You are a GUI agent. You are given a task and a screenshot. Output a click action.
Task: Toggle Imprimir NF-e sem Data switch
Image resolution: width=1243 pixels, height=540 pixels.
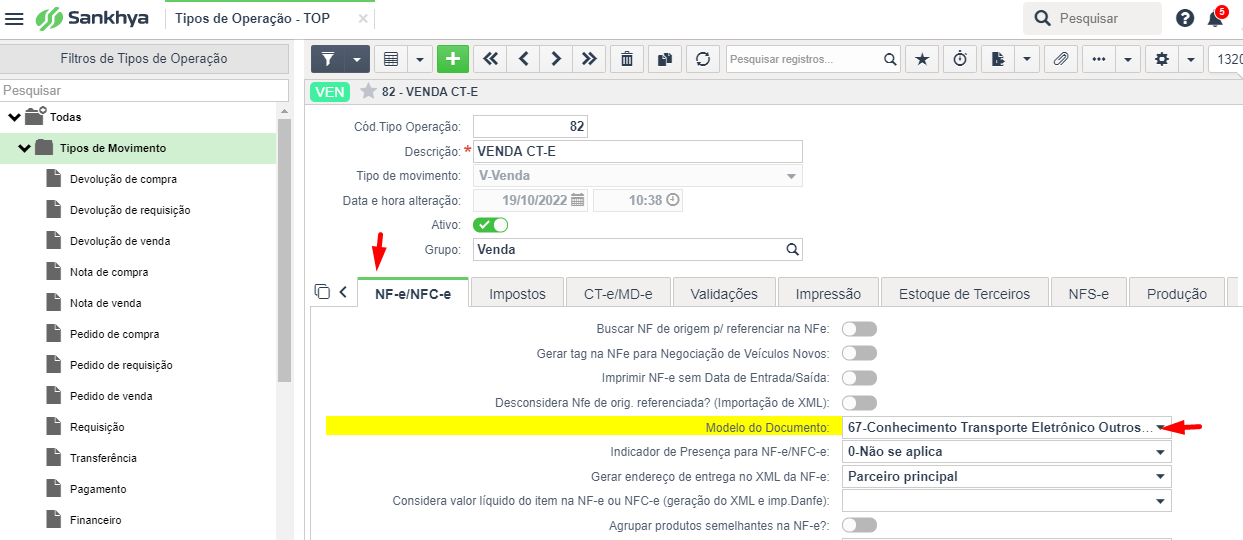tap(859, 378)
